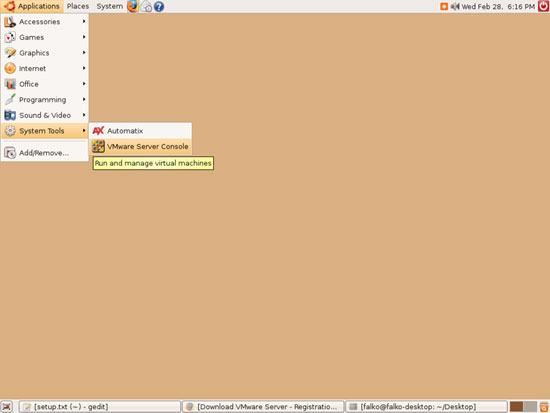Screen dimensions: 550x413
Task: Switch to Download VMware Server browser window
Action: tap(263, 407)
